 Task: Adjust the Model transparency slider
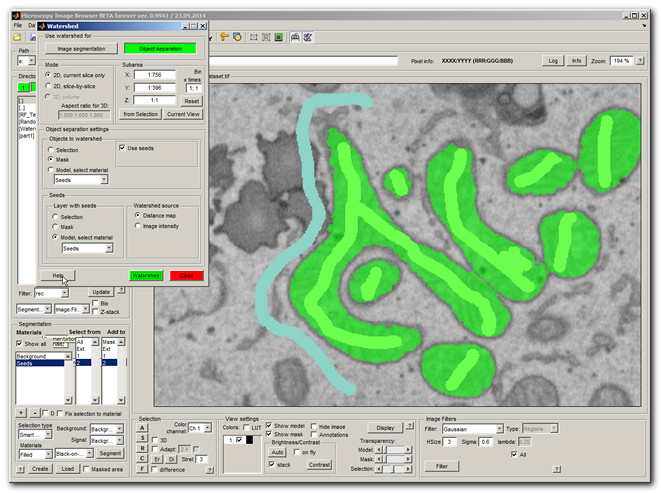coord(394,449)
